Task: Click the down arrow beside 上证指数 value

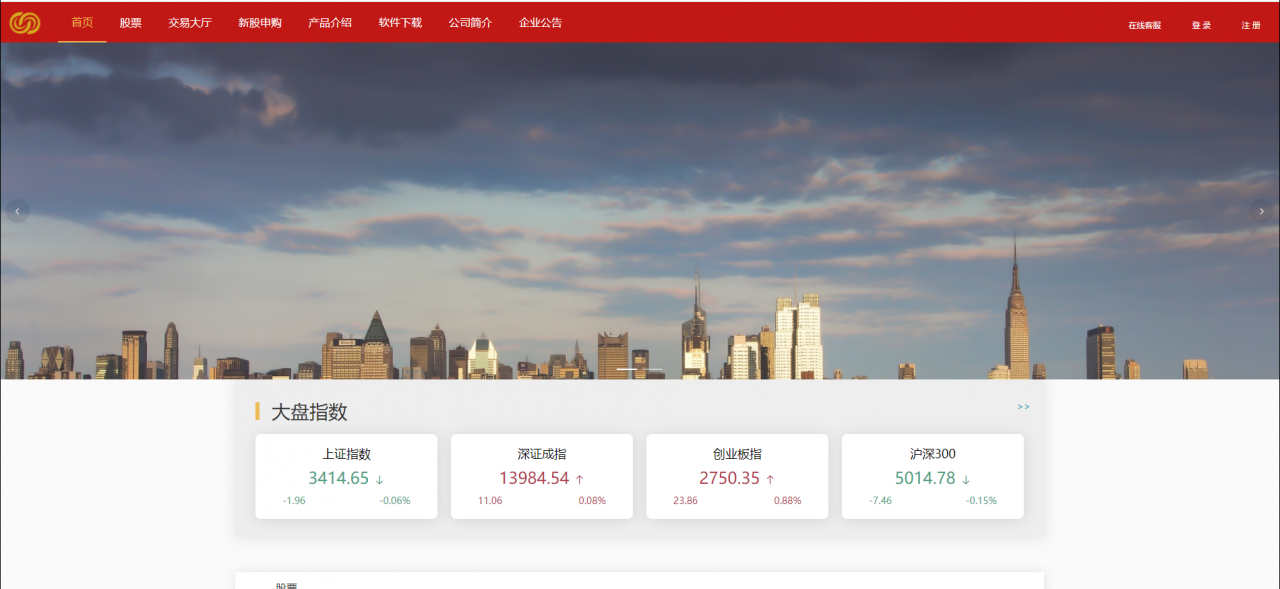Action: pyautogui.click(x=379, y=480)
